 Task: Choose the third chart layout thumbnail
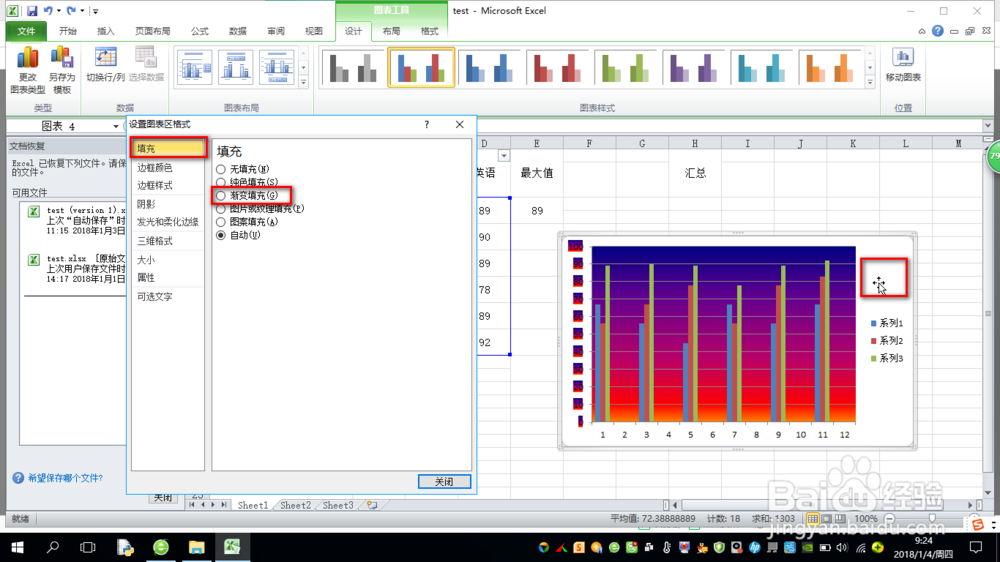[276, 67]
